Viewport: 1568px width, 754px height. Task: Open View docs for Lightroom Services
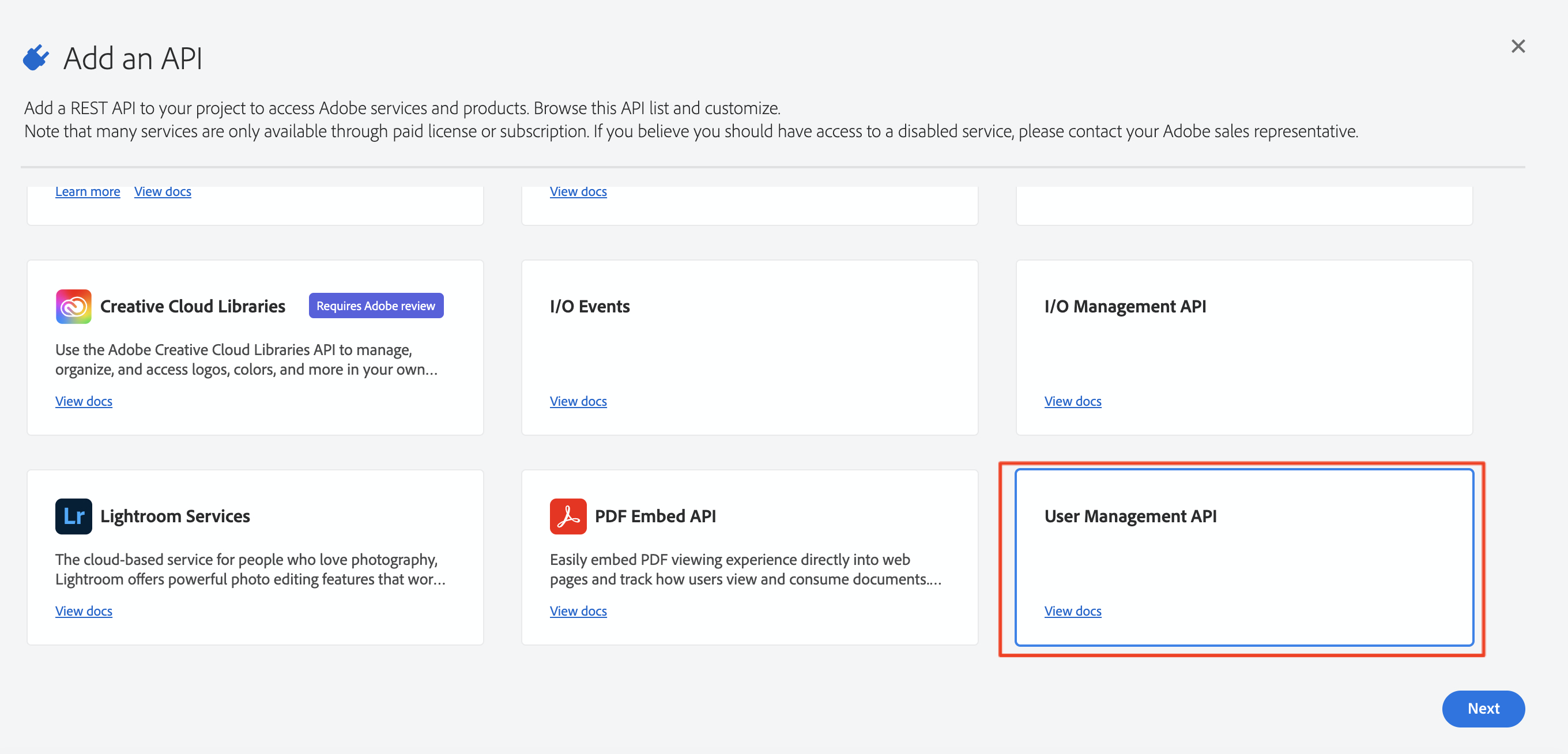(x=84, y=610)
